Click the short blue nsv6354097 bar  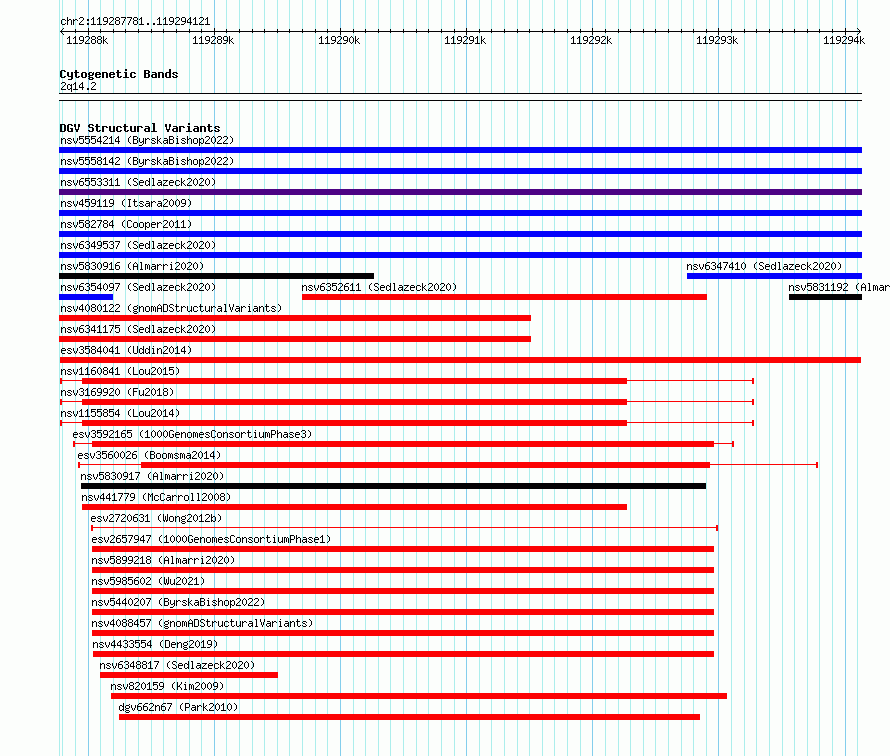tap(86, 297)
